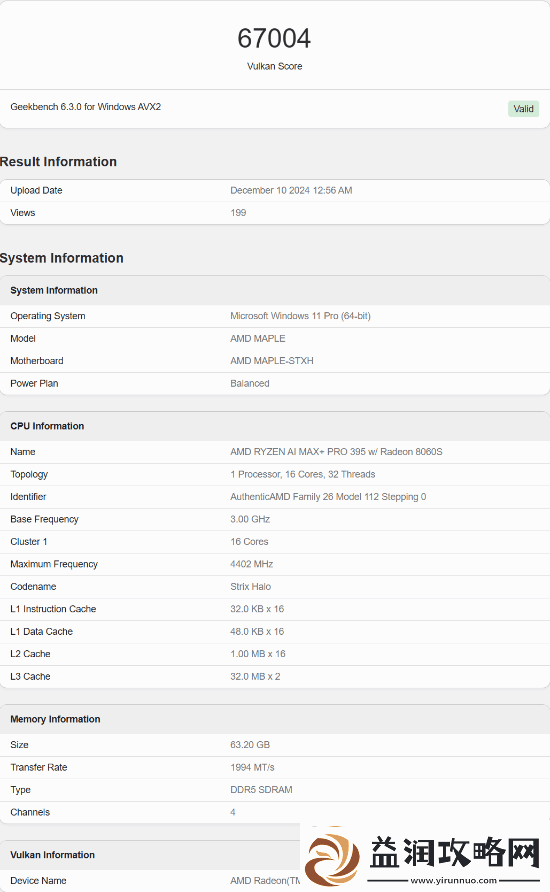Click the Operating System row label
Viewport: 550px width, 892px height.
[x=48, y=316]
